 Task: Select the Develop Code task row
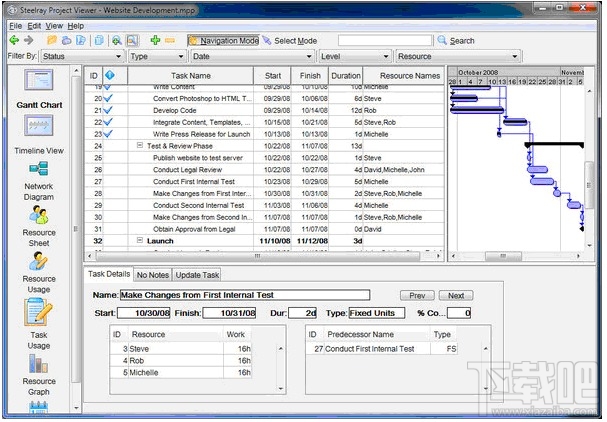(264, 110)
